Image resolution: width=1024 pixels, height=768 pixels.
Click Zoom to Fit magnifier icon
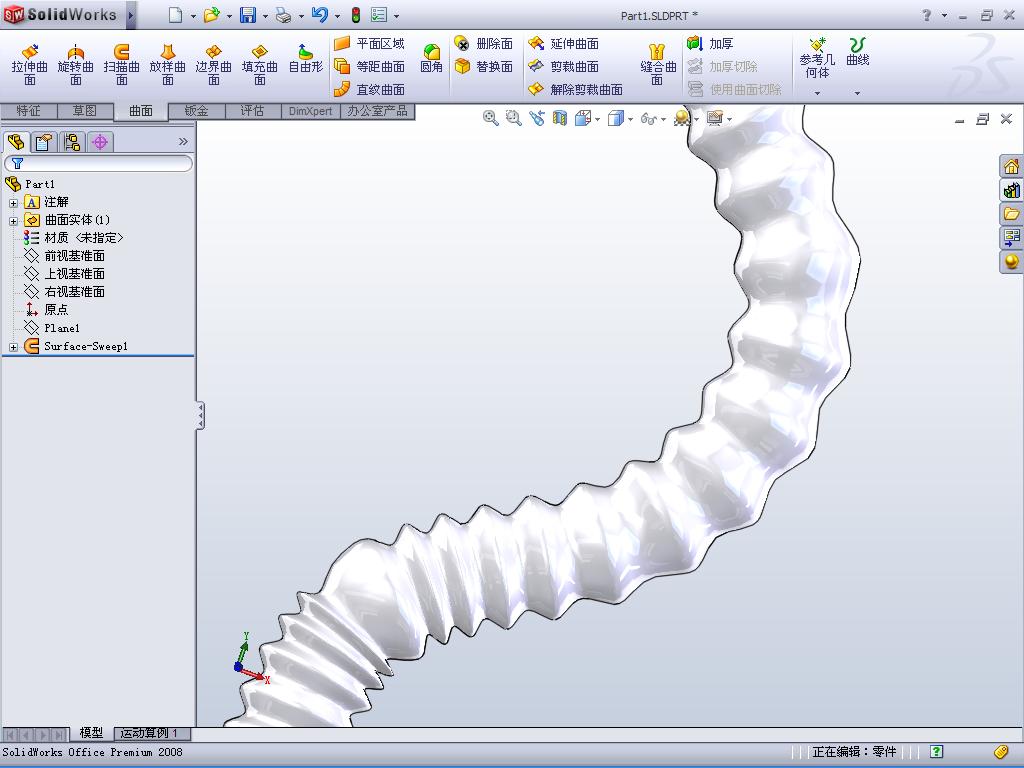(490, 118)
